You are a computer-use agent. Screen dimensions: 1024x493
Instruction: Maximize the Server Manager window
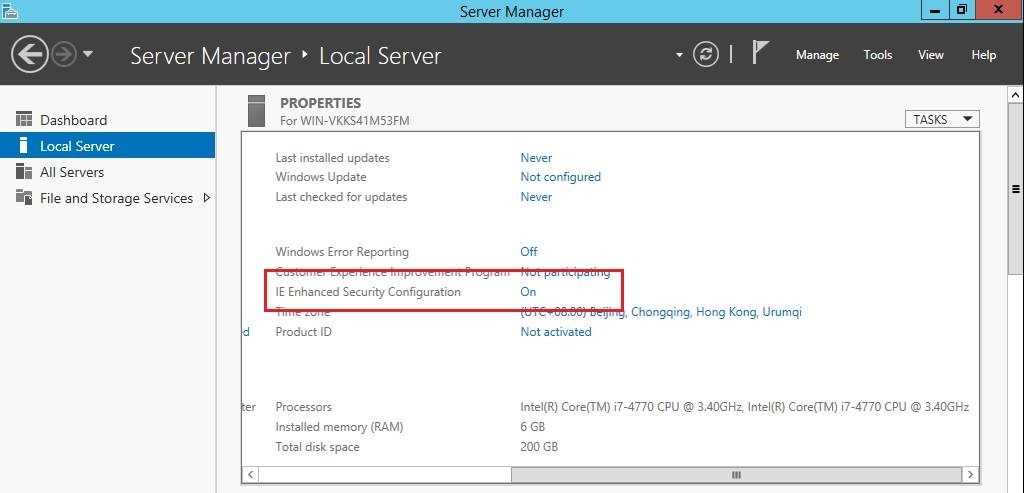[x=961, y=9]
